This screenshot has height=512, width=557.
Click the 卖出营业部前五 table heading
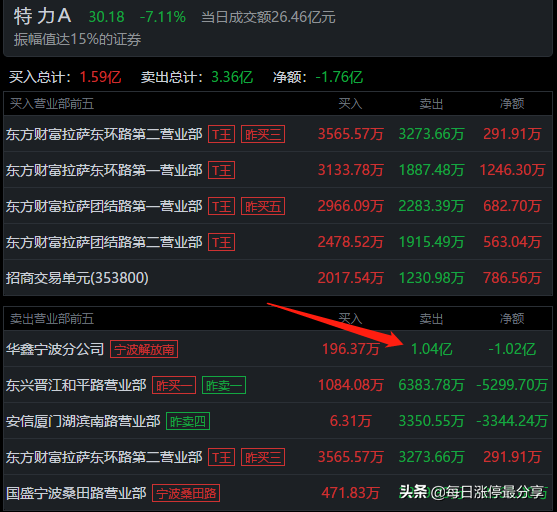(x=52, y=319)
